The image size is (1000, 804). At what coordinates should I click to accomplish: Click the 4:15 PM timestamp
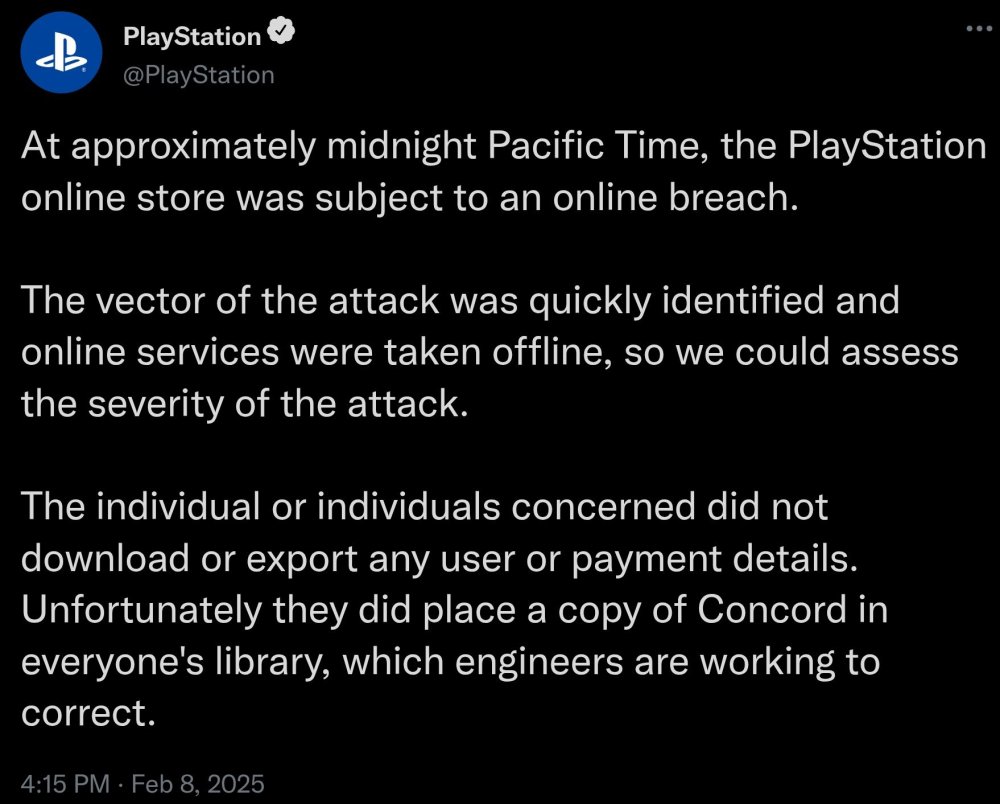[x=64, y=782]
